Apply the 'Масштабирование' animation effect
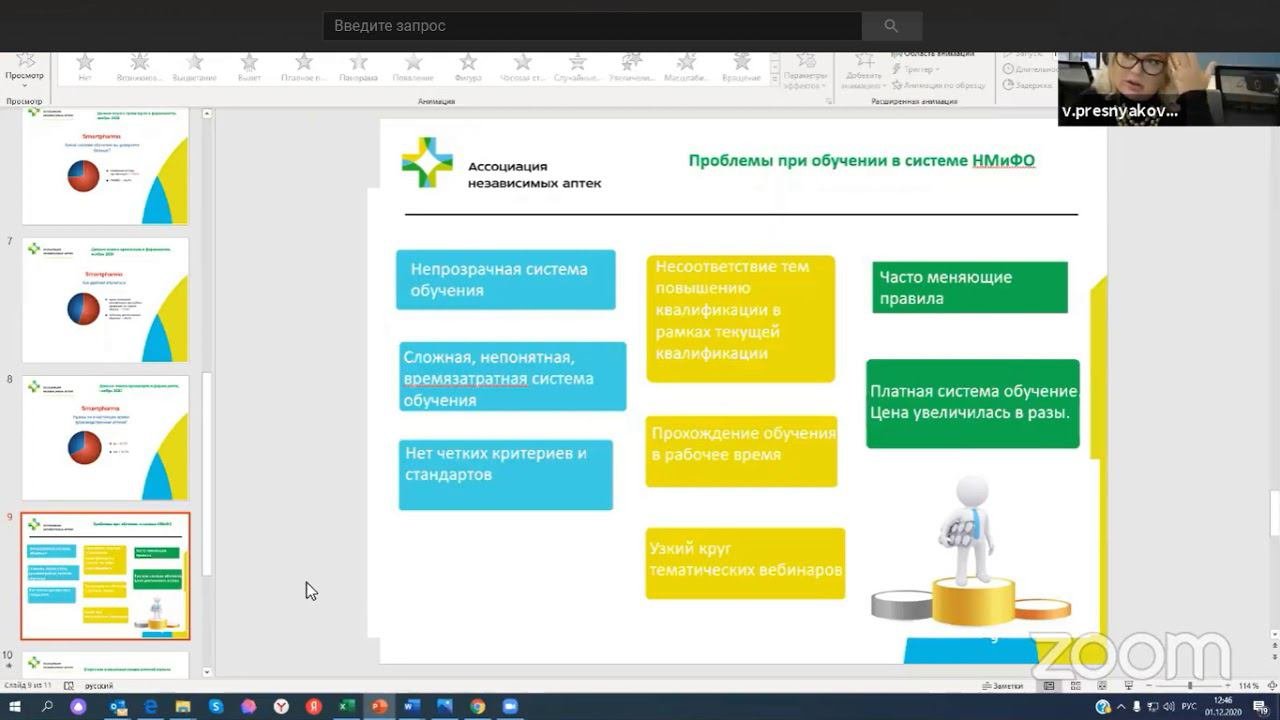The image size is (1280, 720). point(687,67)
